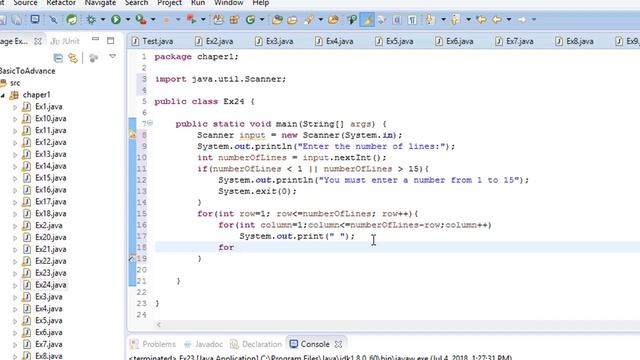Open the Run configurations dropdown arrow
The height and width of the screenshot is (360, 640).
click(x=128, y=19)
